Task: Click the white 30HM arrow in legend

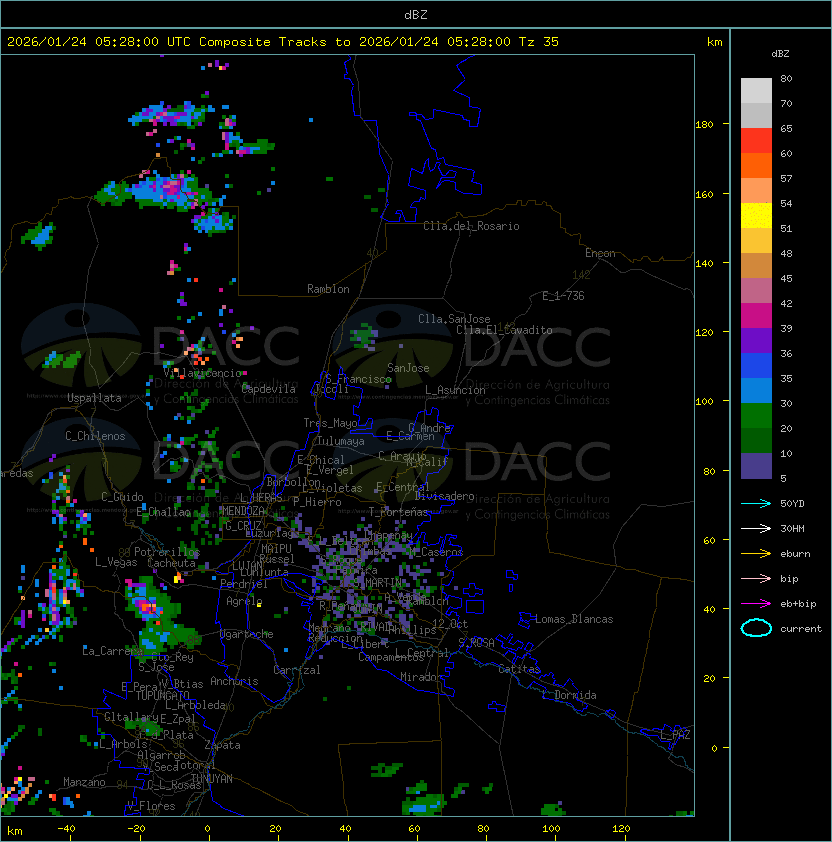Action: pos(756,528)
